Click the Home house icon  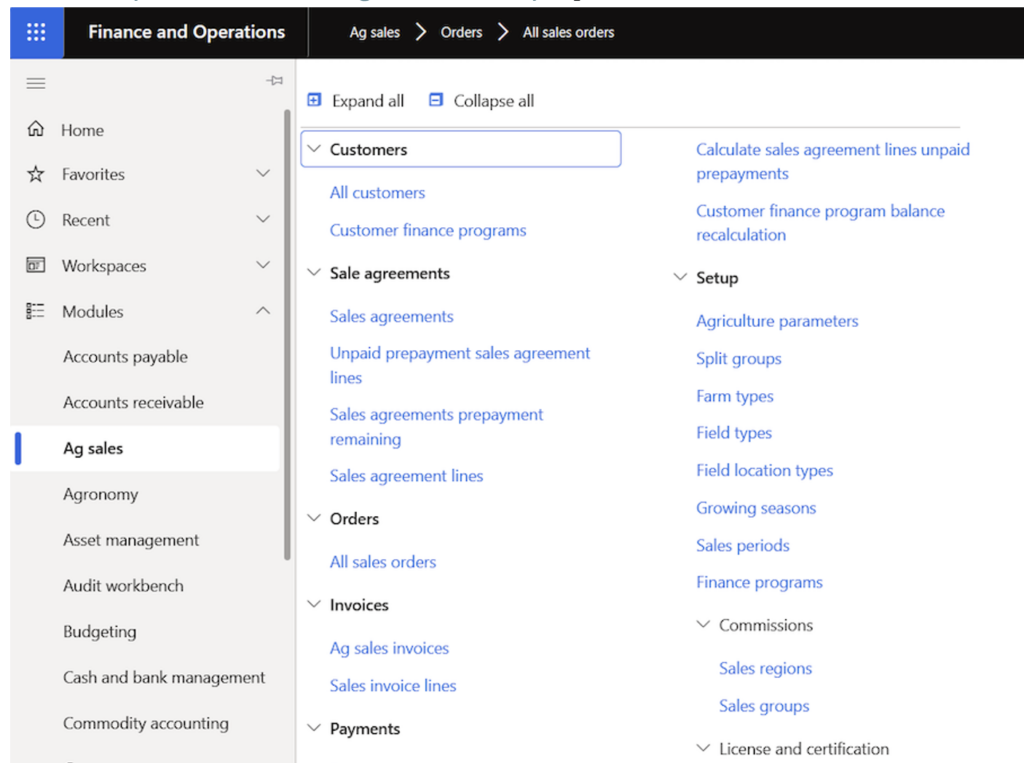click(36, 129)
